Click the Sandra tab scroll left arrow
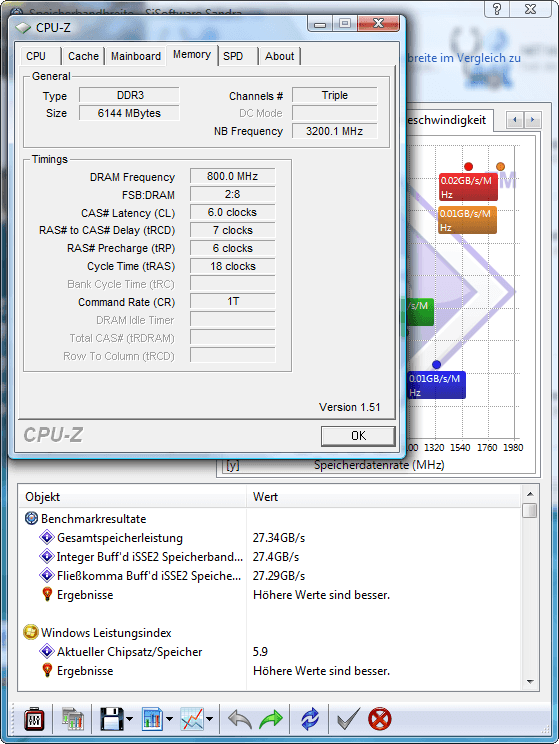Screen dimensions: 559x744 (x=515, y=120)
